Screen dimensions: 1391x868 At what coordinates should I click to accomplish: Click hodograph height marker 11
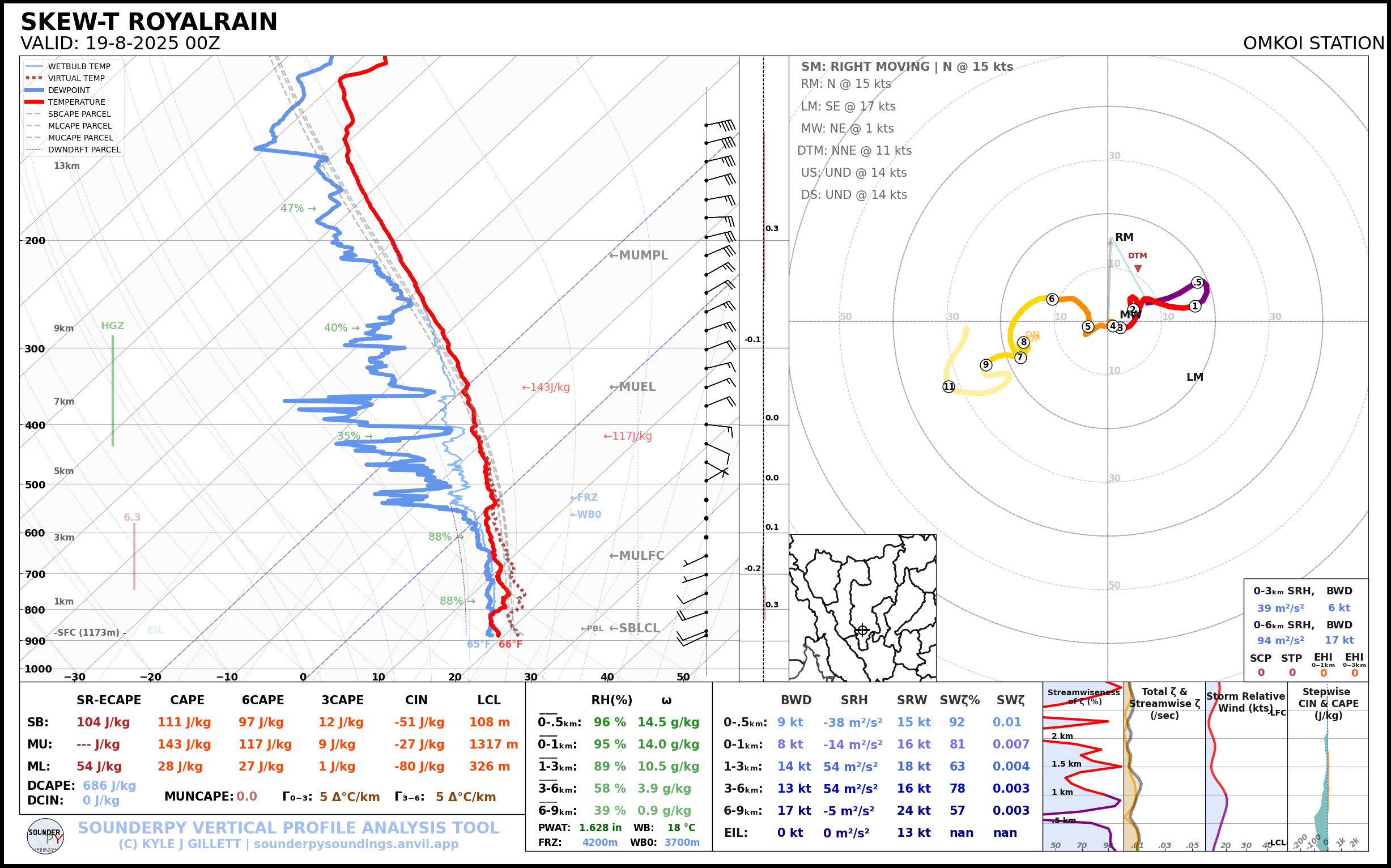pos(948,387)
